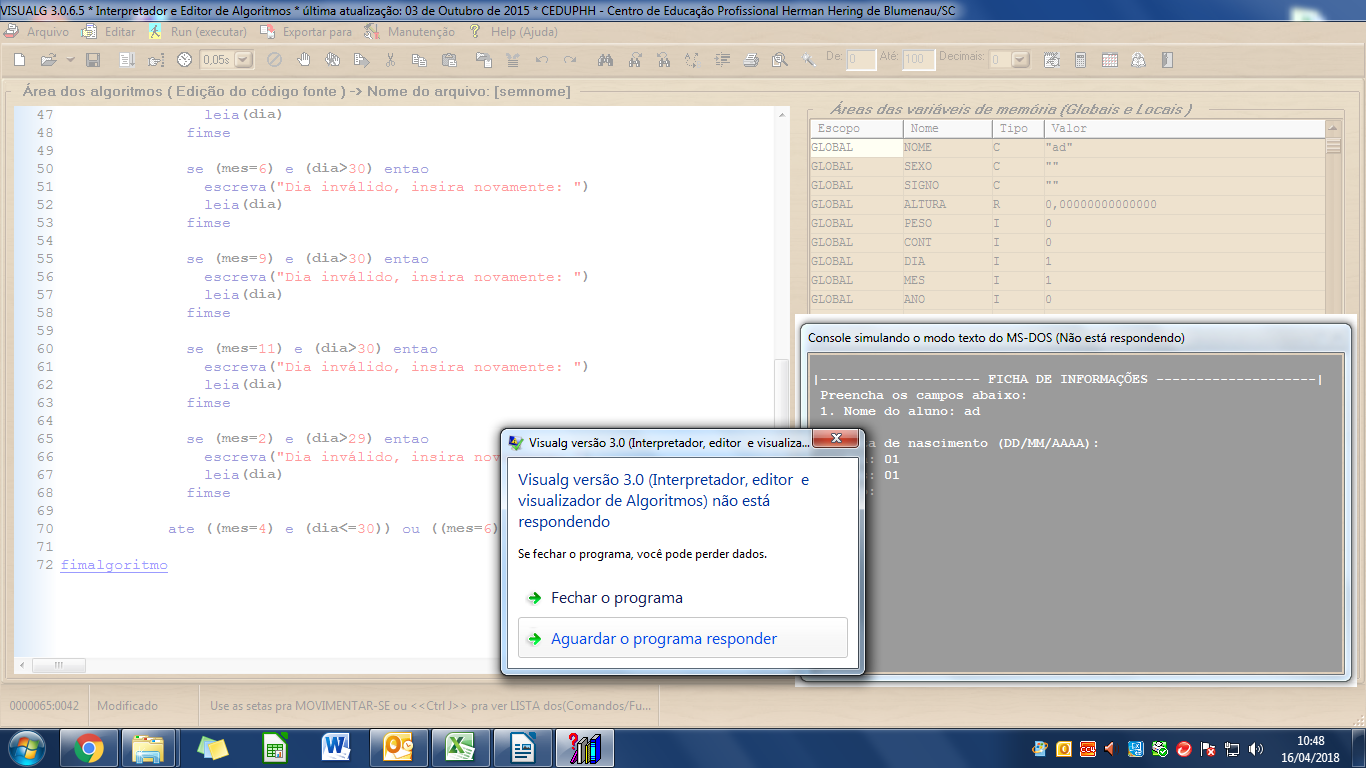1366x768 pixels.
Task: Open the 0,05s delay dropdown
Action: [243, 60]
